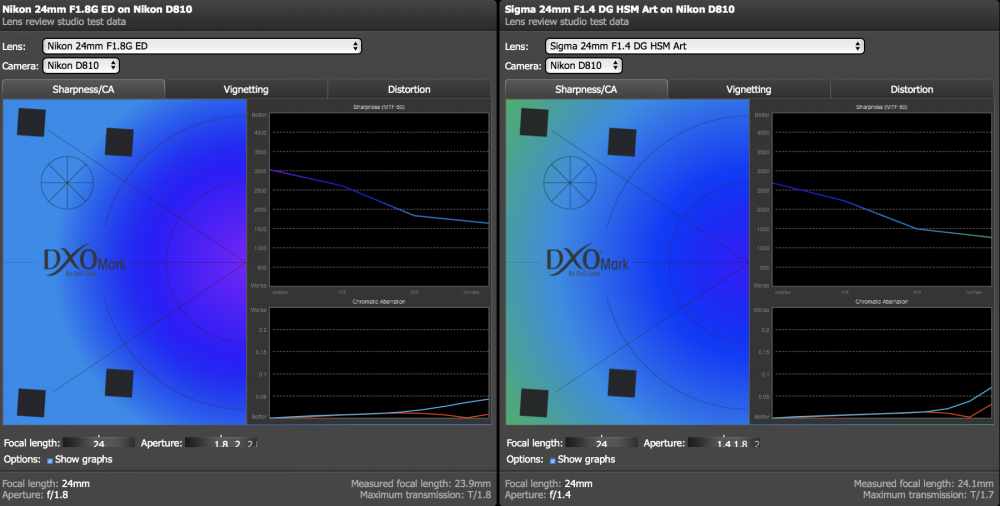Image resolution: width=1000 pixels, height=506 pixels.
Task: Select Sharpness/CA tab in the Nikon panel
Action: coord(84,89)
